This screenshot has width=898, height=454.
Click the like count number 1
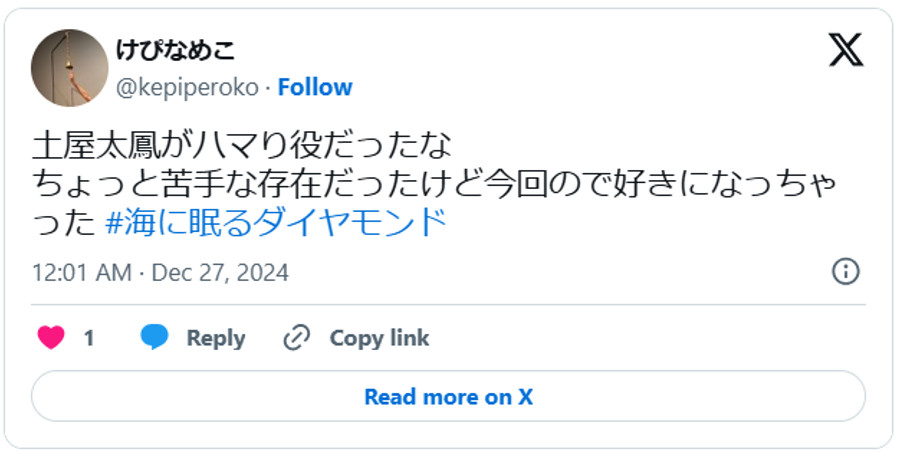[x=89, y=338]
